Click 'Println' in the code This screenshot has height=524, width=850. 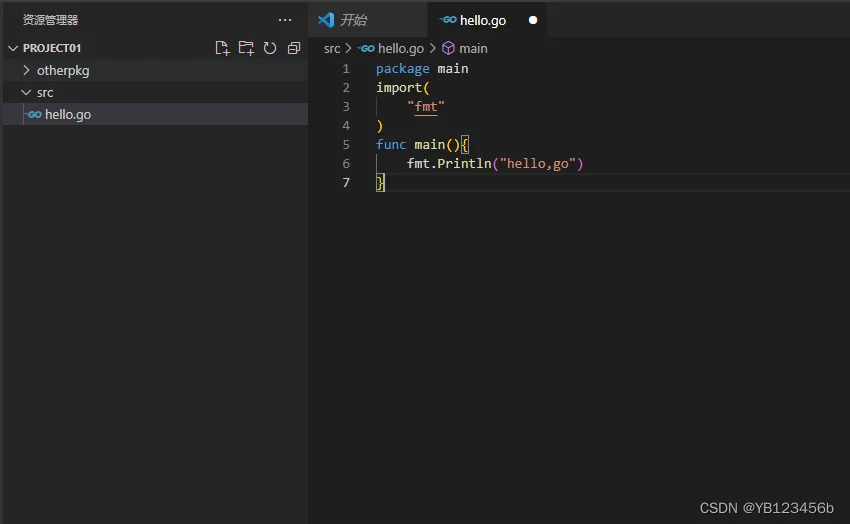(x=464, y=164)
